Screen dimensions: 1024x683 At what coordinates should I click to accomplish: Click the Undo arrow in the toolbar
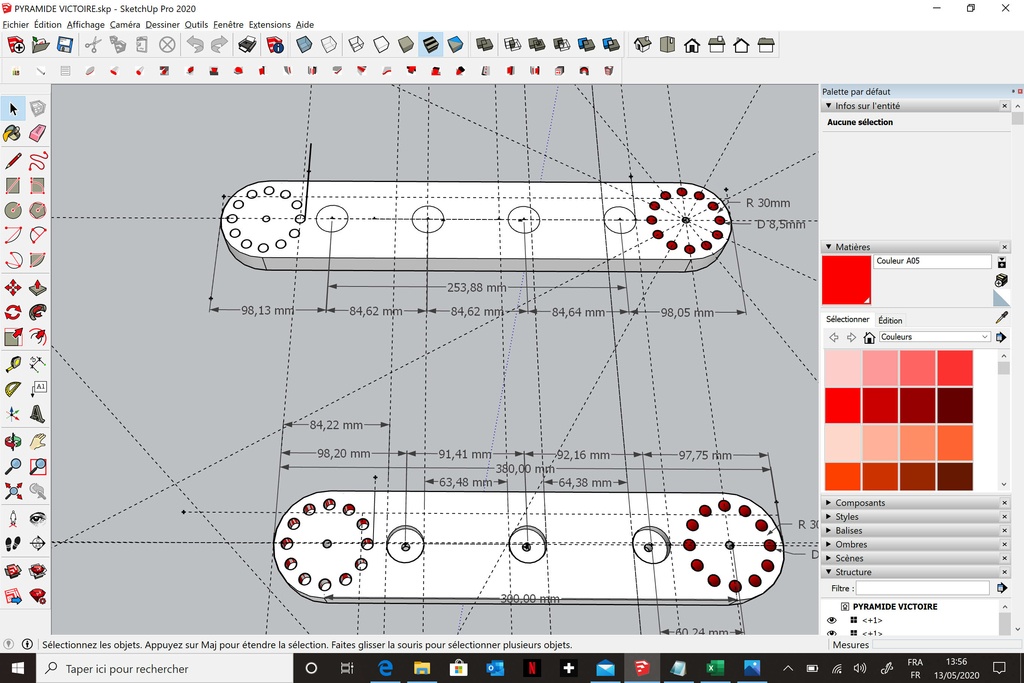tap(195, 45)
